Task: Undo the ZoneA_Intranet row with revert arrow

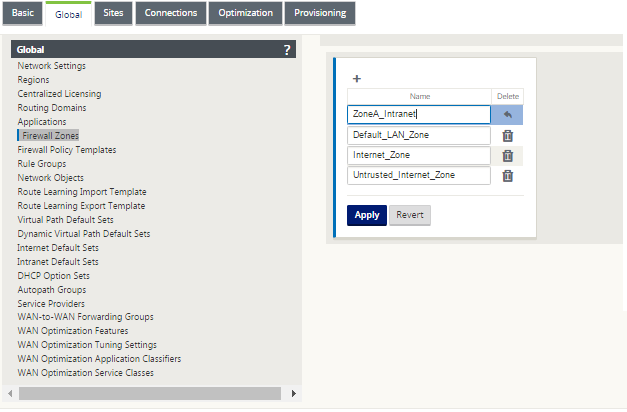Action: click(507, 115)
